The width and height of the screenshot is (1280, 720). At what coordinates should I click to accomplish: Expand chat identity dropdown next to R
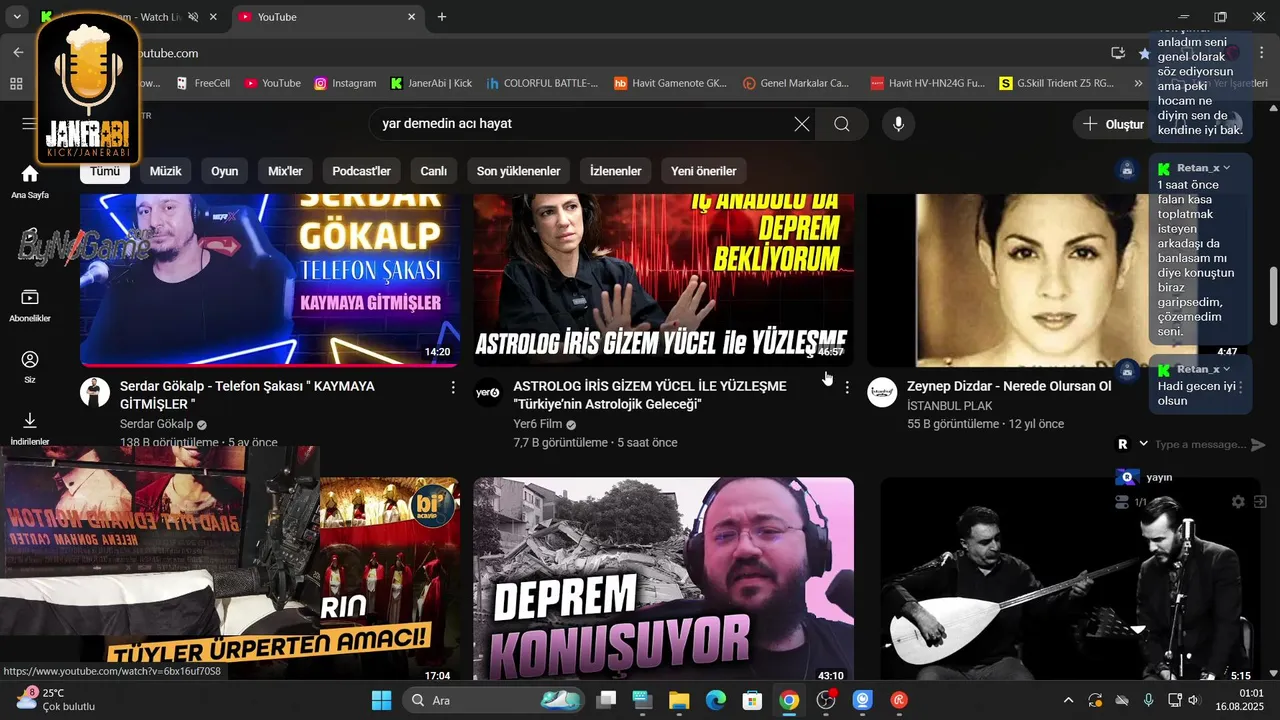1143,444
